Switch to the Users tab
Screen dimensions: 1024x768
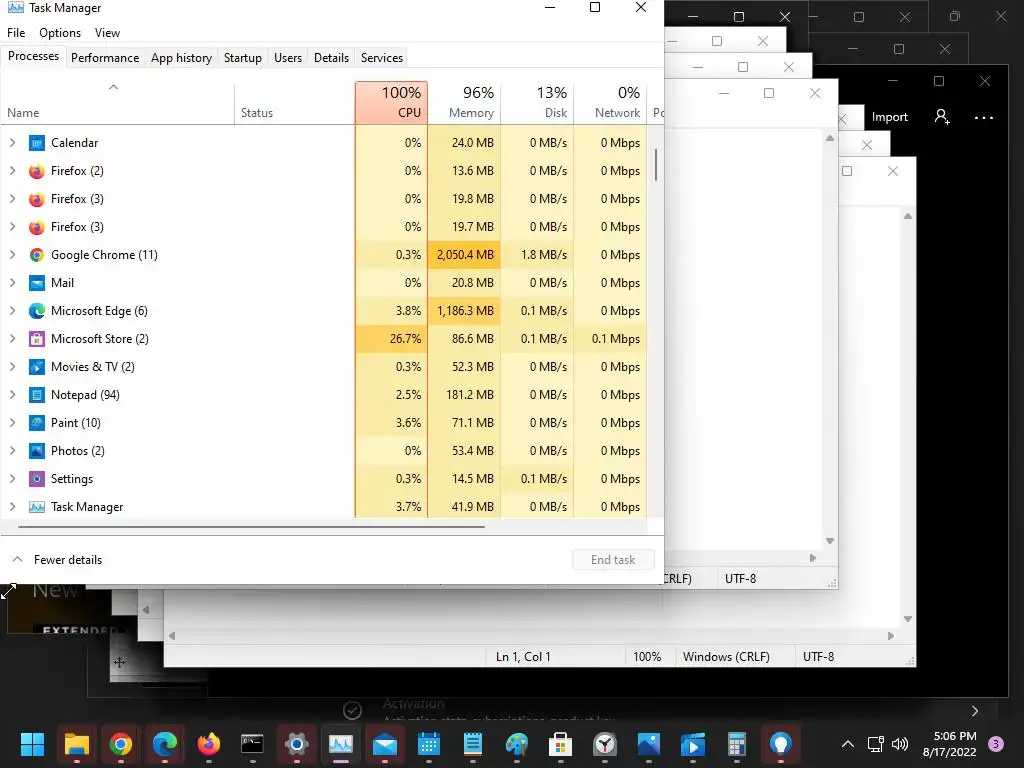[x=288, y=57]
